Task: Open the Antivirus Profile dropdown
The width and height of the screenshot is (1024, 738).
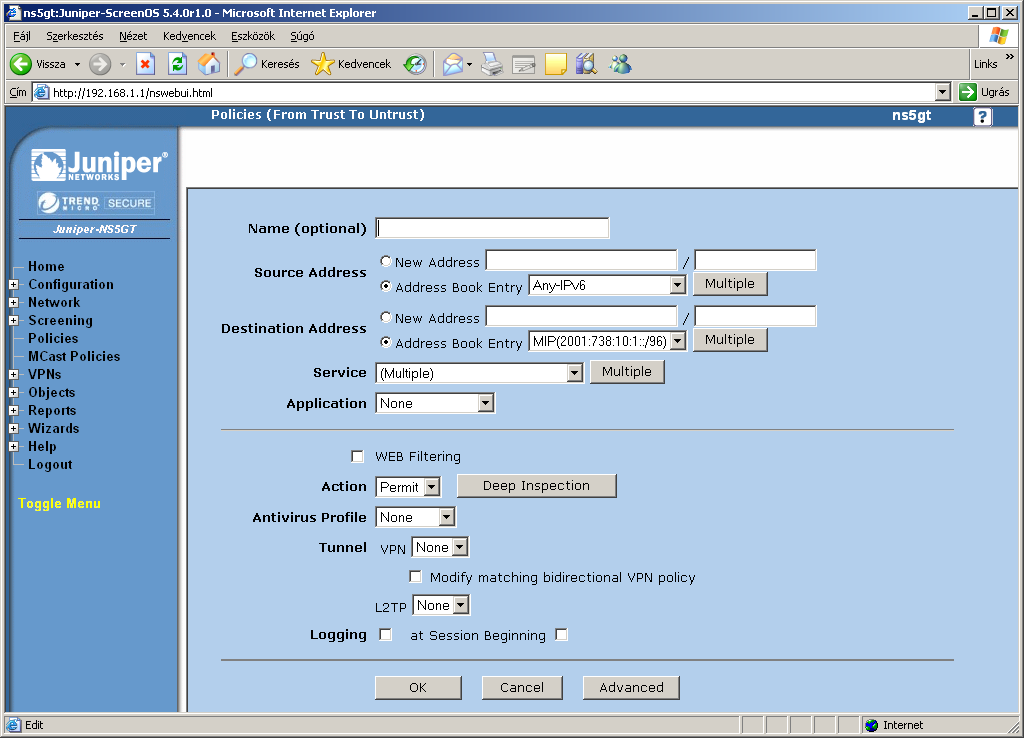Action: [415, 517]
